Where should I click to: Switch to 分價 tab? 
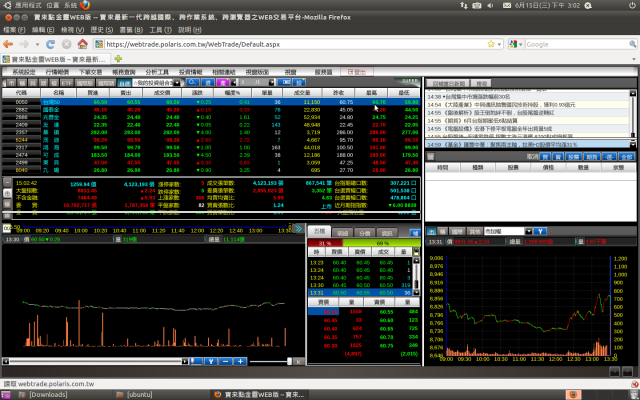click(364, 233)
